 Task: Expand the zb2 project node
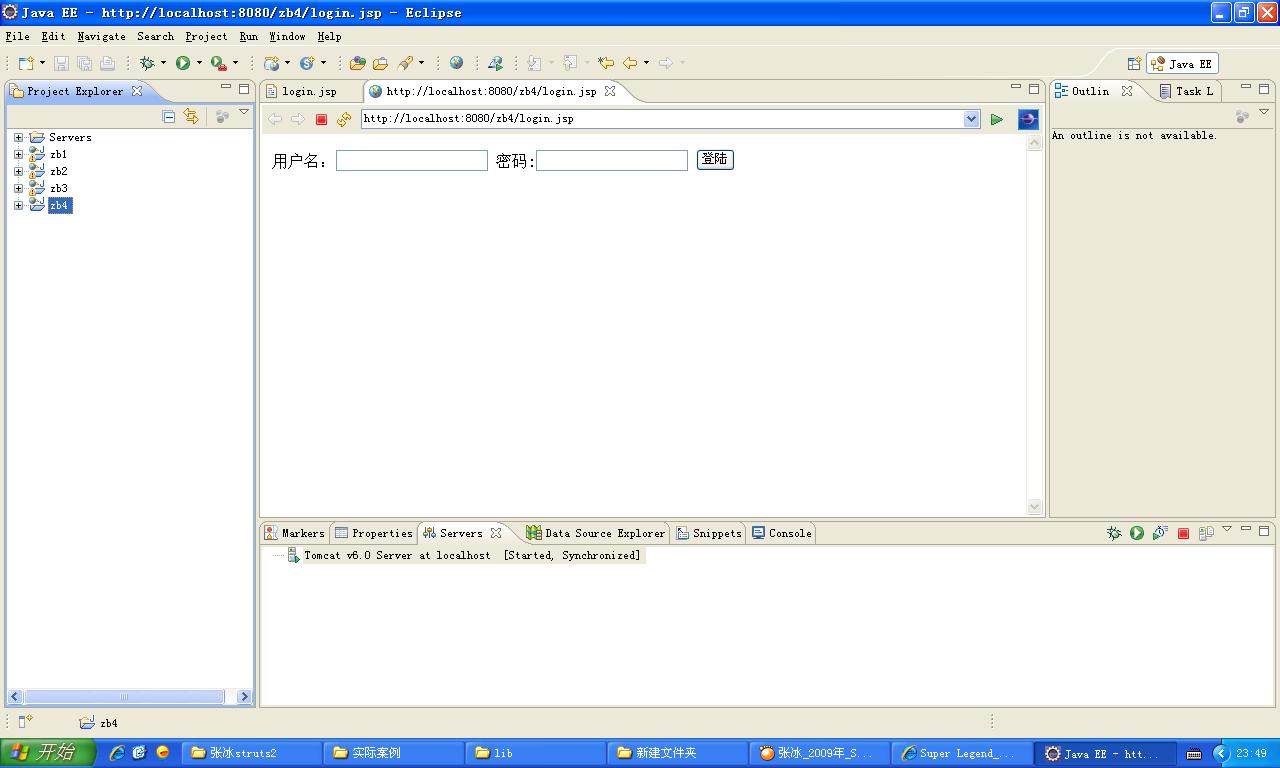click(18, 171)
